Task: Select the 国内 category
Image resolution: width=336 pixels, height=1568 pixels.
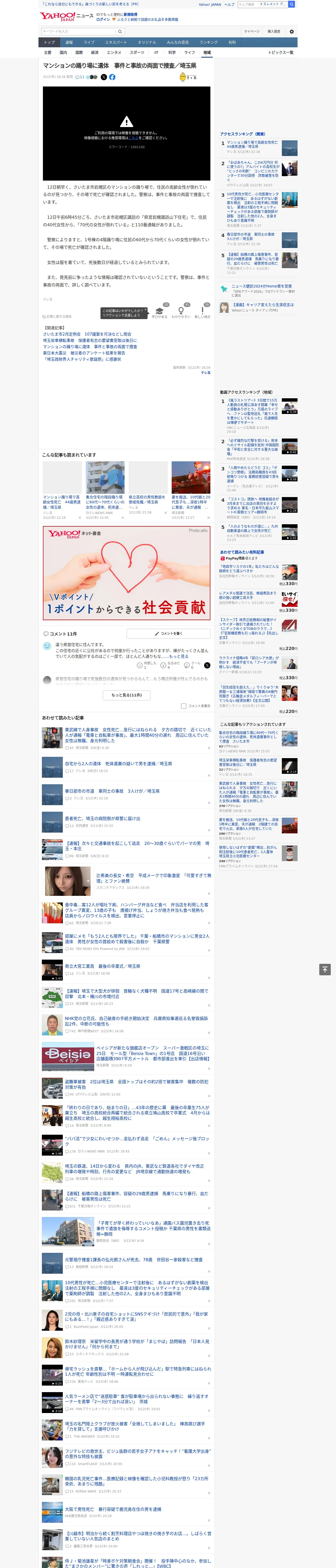Action: coord(63,52)
